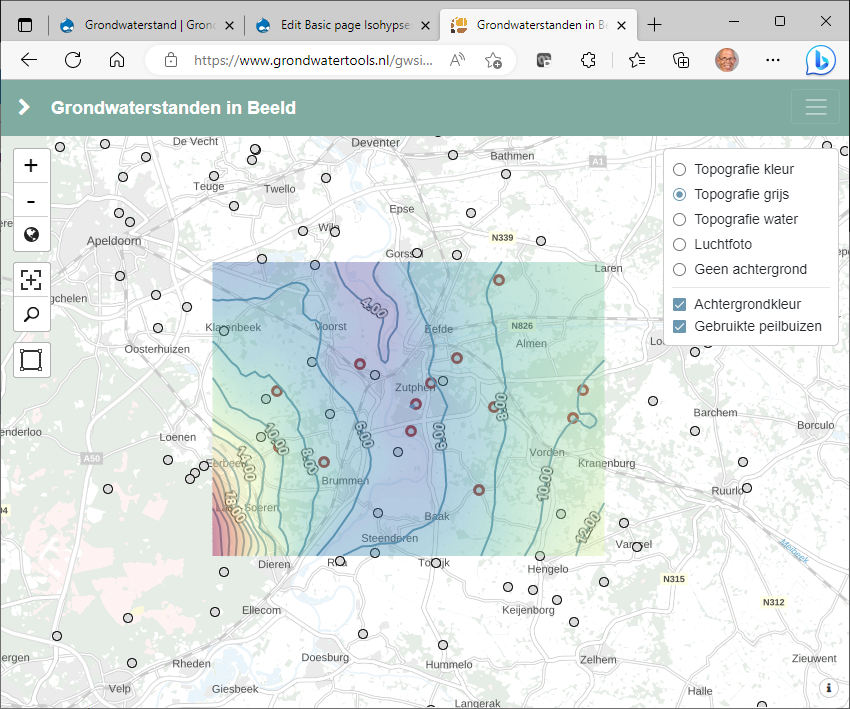Minimize the browser window
The height and width of the screenshot is (709, 850).
pyautogui.click(x=734, y=22)
